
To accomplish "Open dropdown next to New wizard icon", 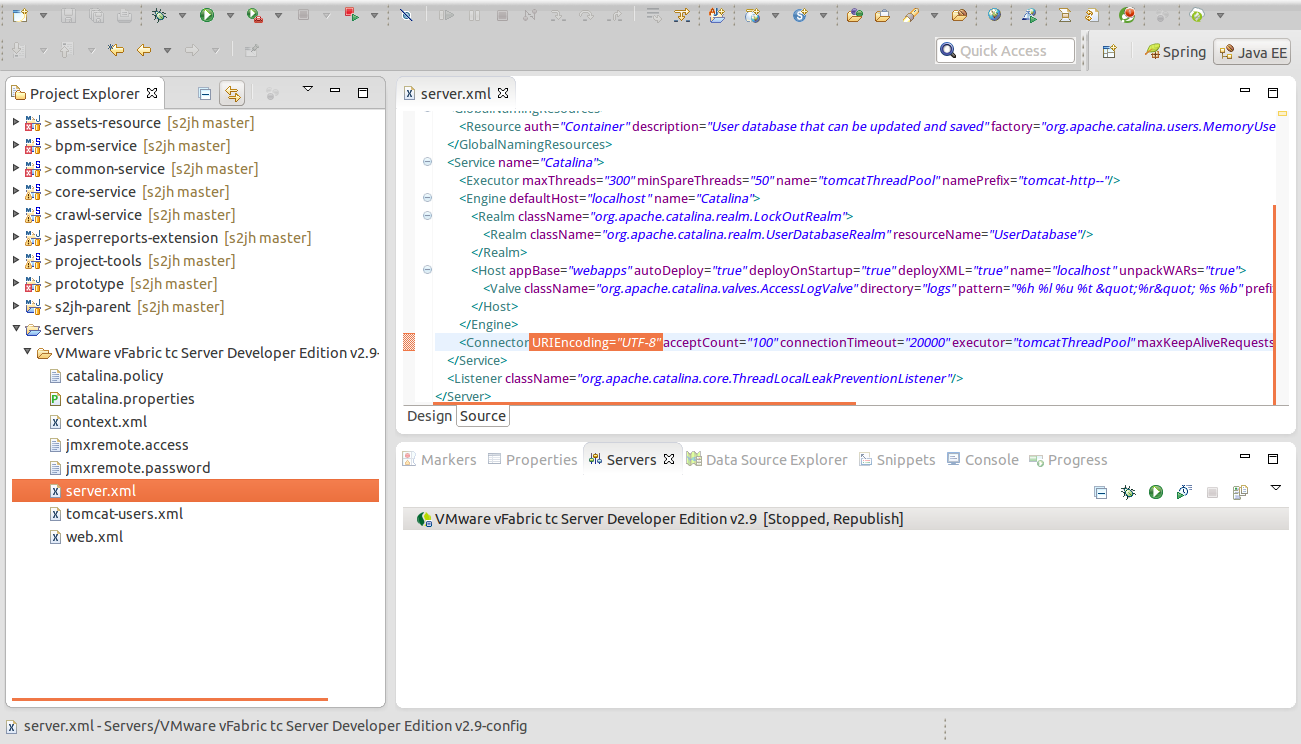I will 43,16.
